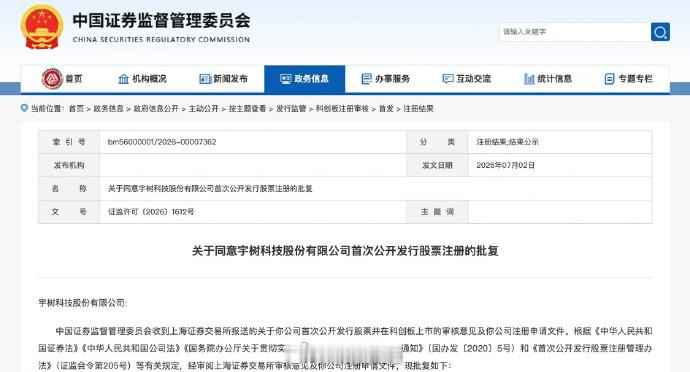Open the 统计信息 navigation tab
This screenshot has width=690, height=372.
click(548, 79)
